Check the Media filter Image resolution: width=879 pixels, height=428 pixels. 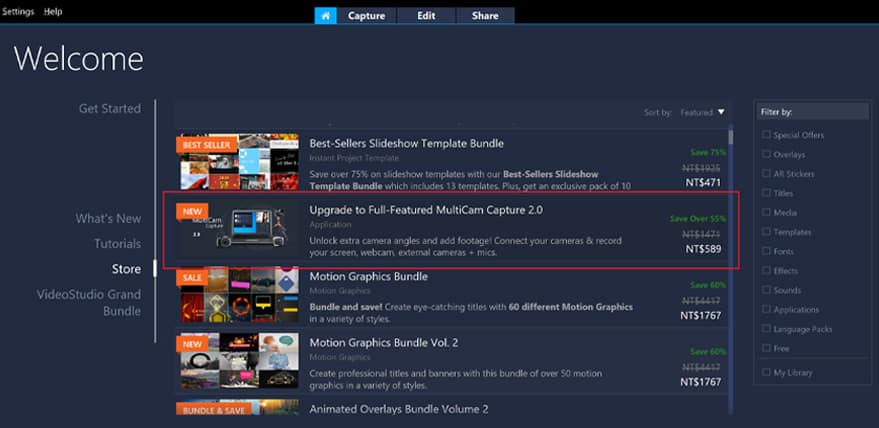[766, 212]
